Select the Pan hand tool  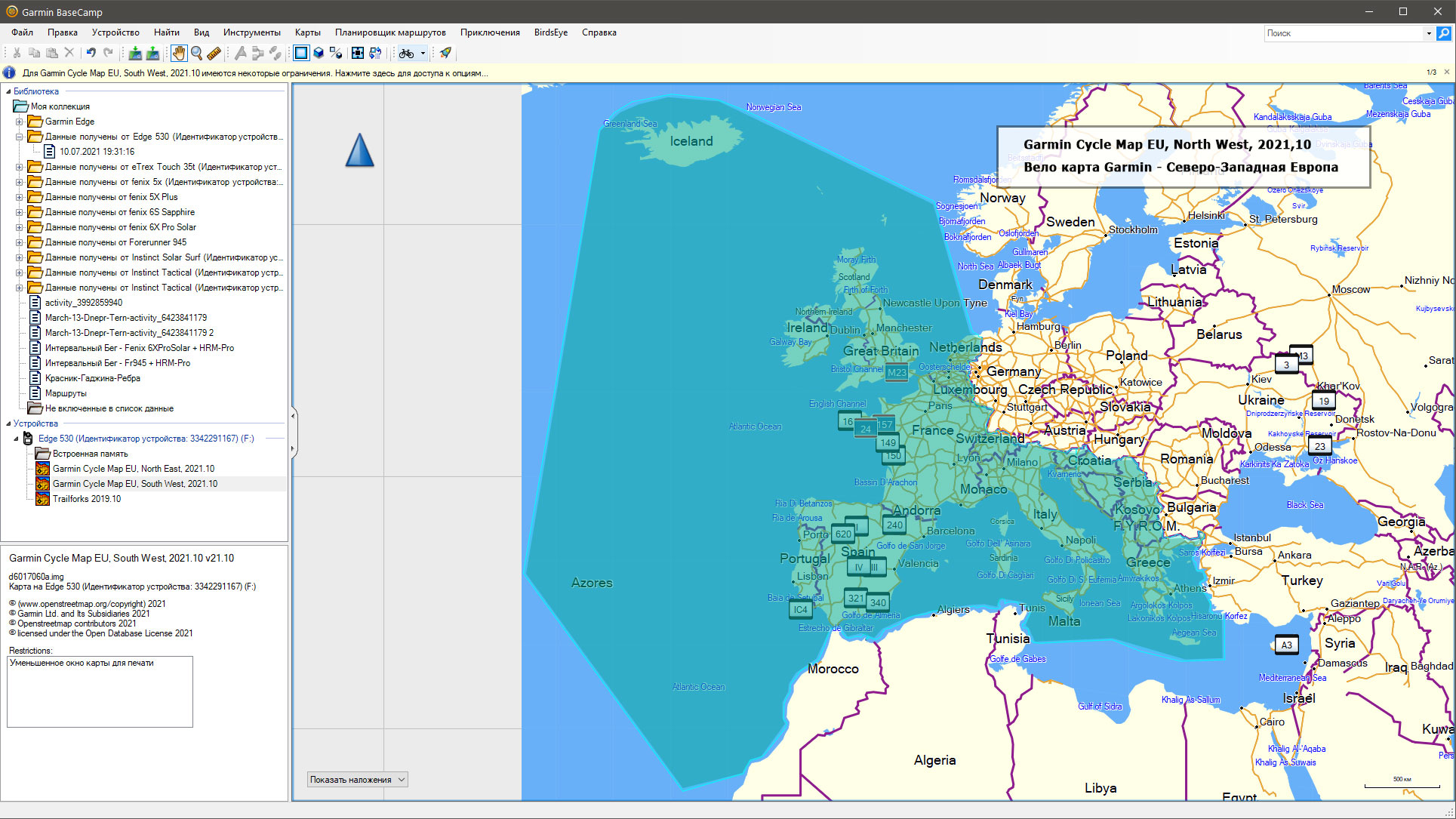(x=178, y=53)
